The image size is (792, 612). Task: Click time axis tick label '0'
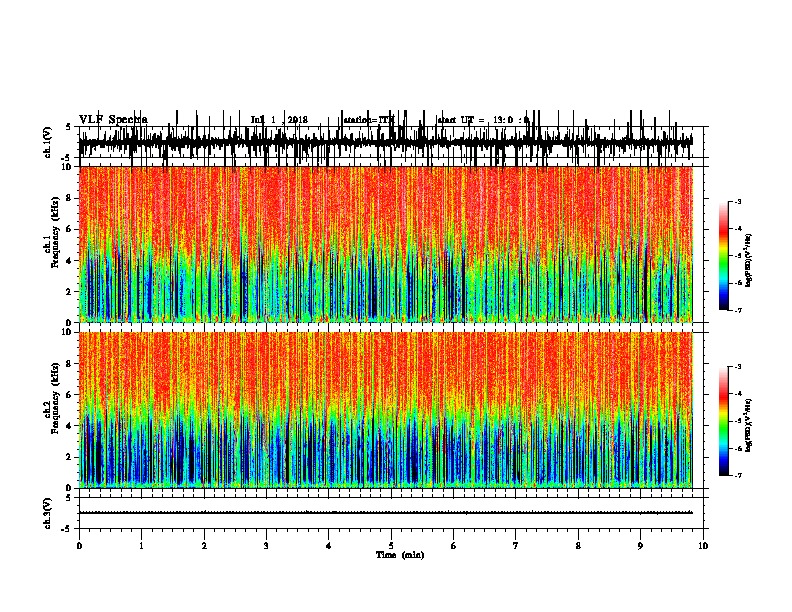(x=79, y=546)
